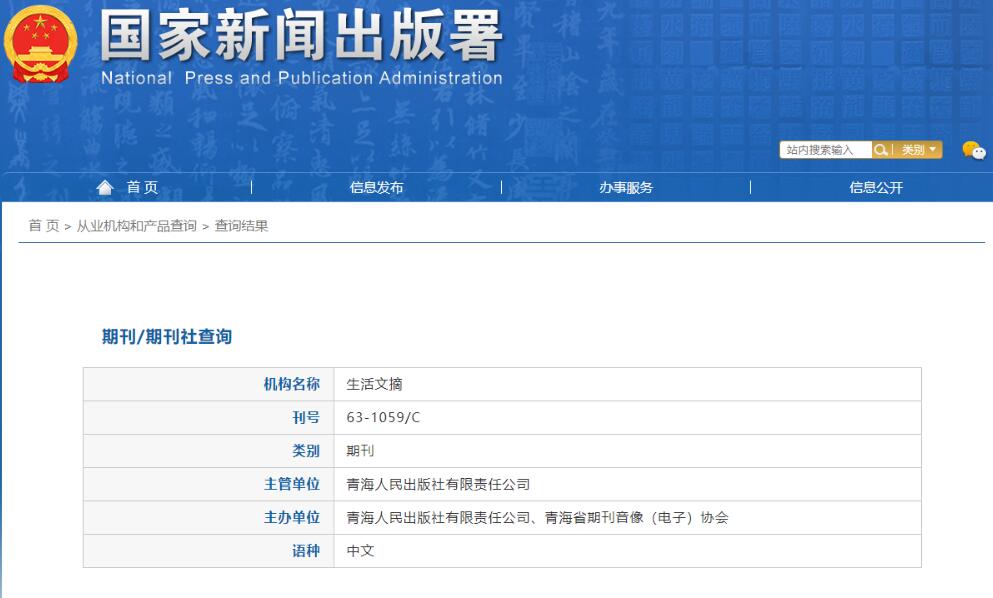This screenshot has height=598, width=993.
Task: Click the home house icon in navbar
Action: [105, 187]
